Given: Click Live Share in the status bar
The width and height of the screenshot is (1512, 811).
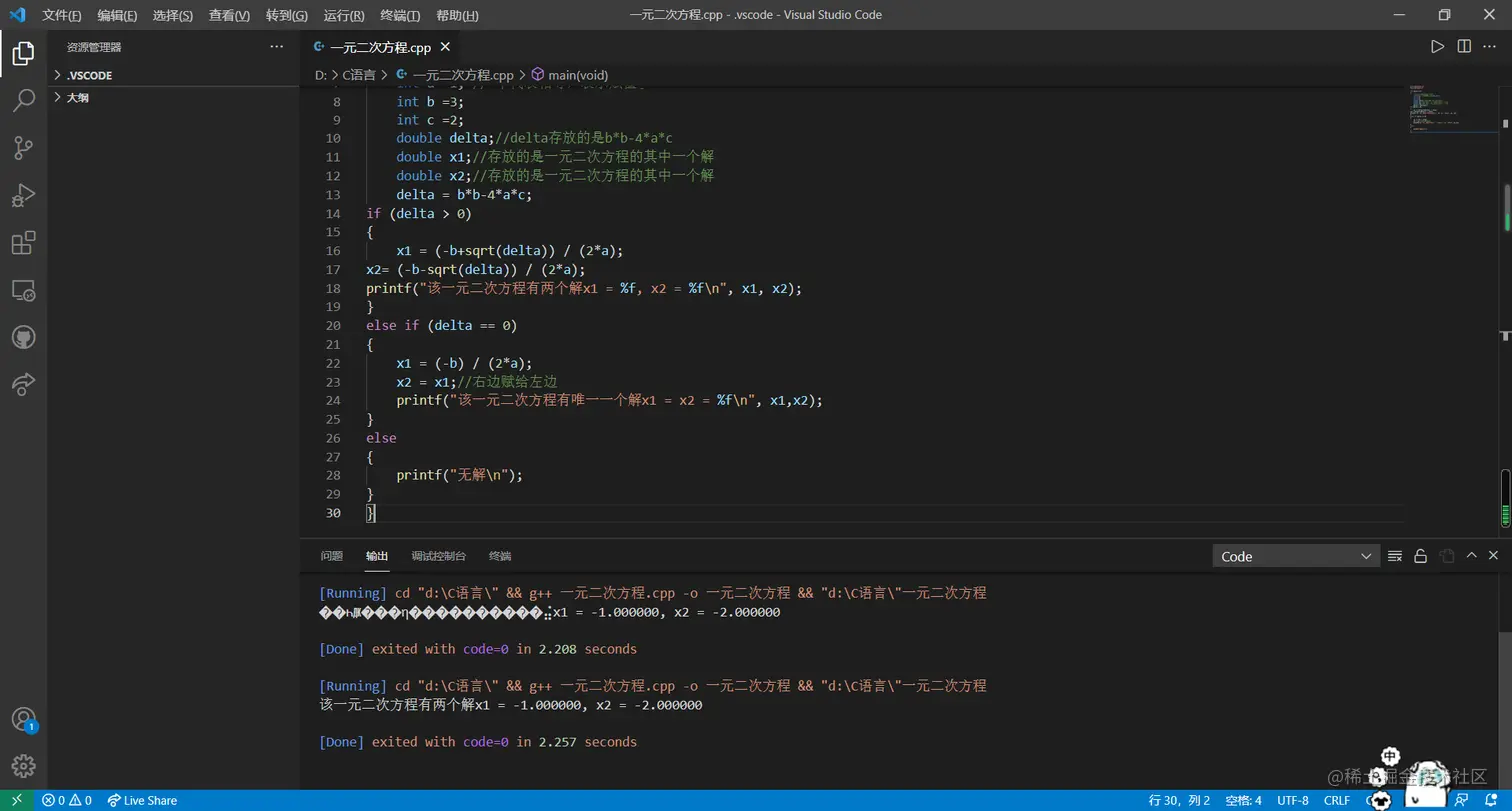Looking at the screenshot, I should [142, 800].
